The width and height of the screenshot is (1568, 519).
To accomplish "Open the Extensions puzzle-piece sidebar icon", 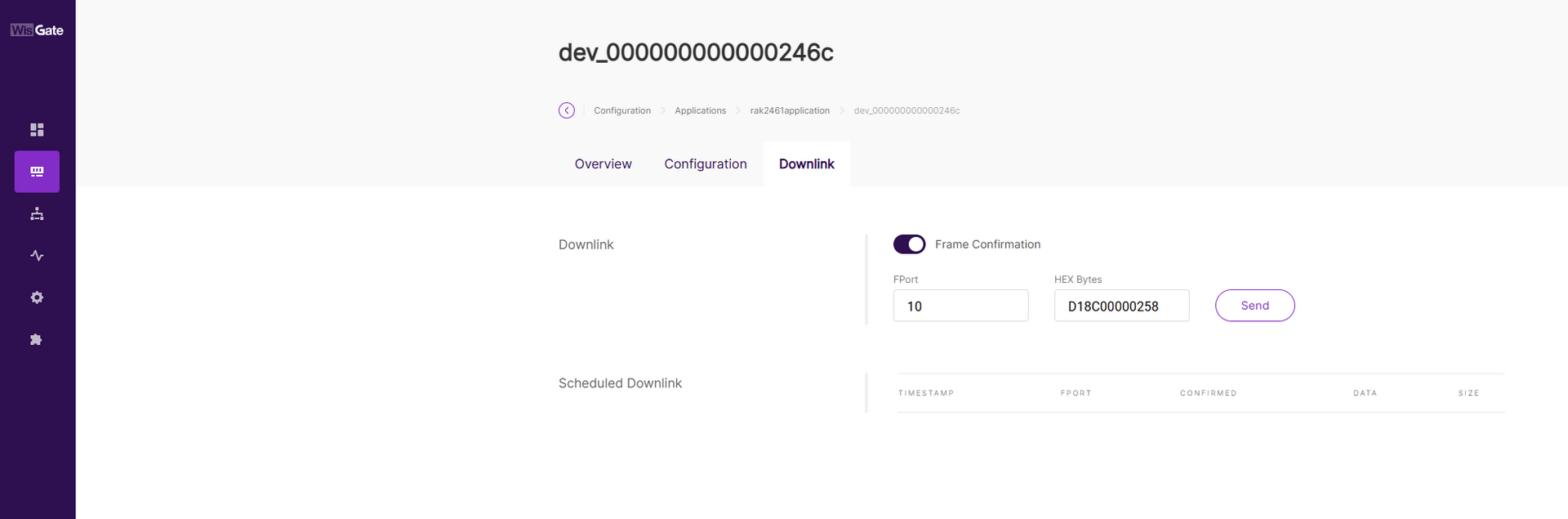I will click(x=37, y=339).
